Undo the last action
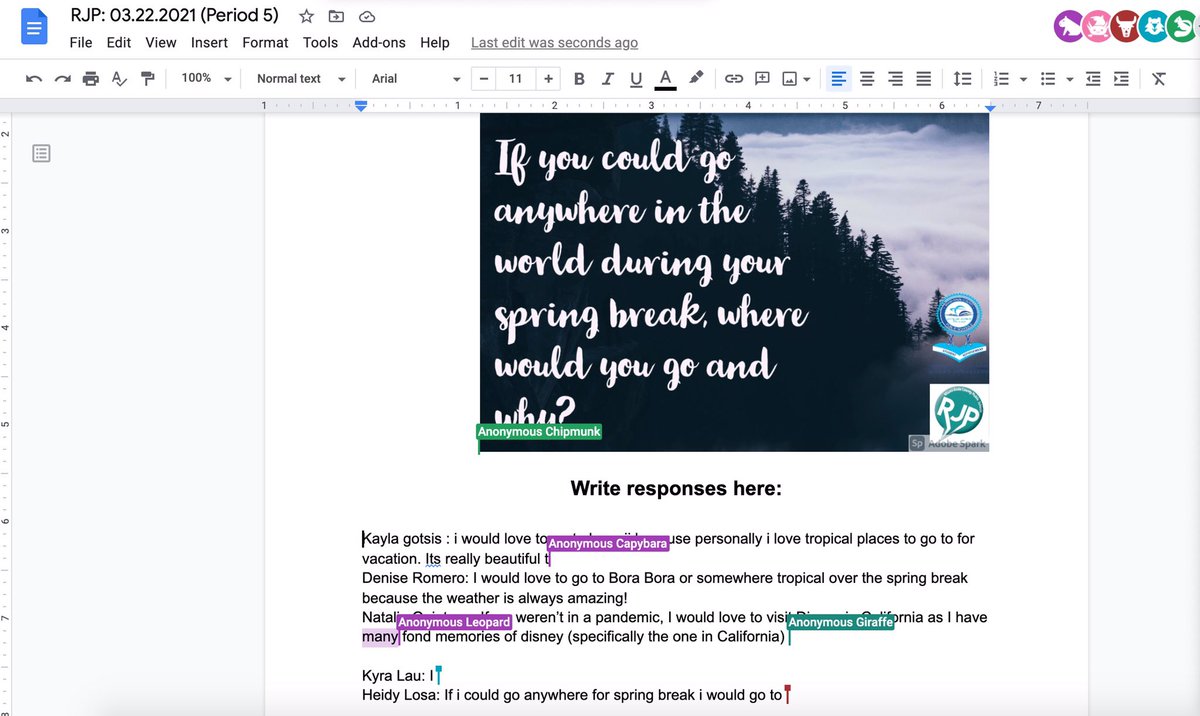Viewport: 1200px width, 716px height. click(34, 78)
